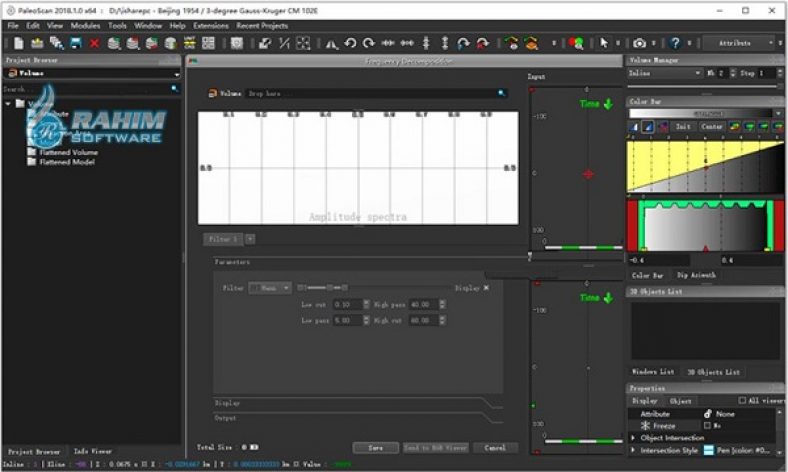Click the High pass value field
Screen dimensions: 788x472
tap(423, 304)
